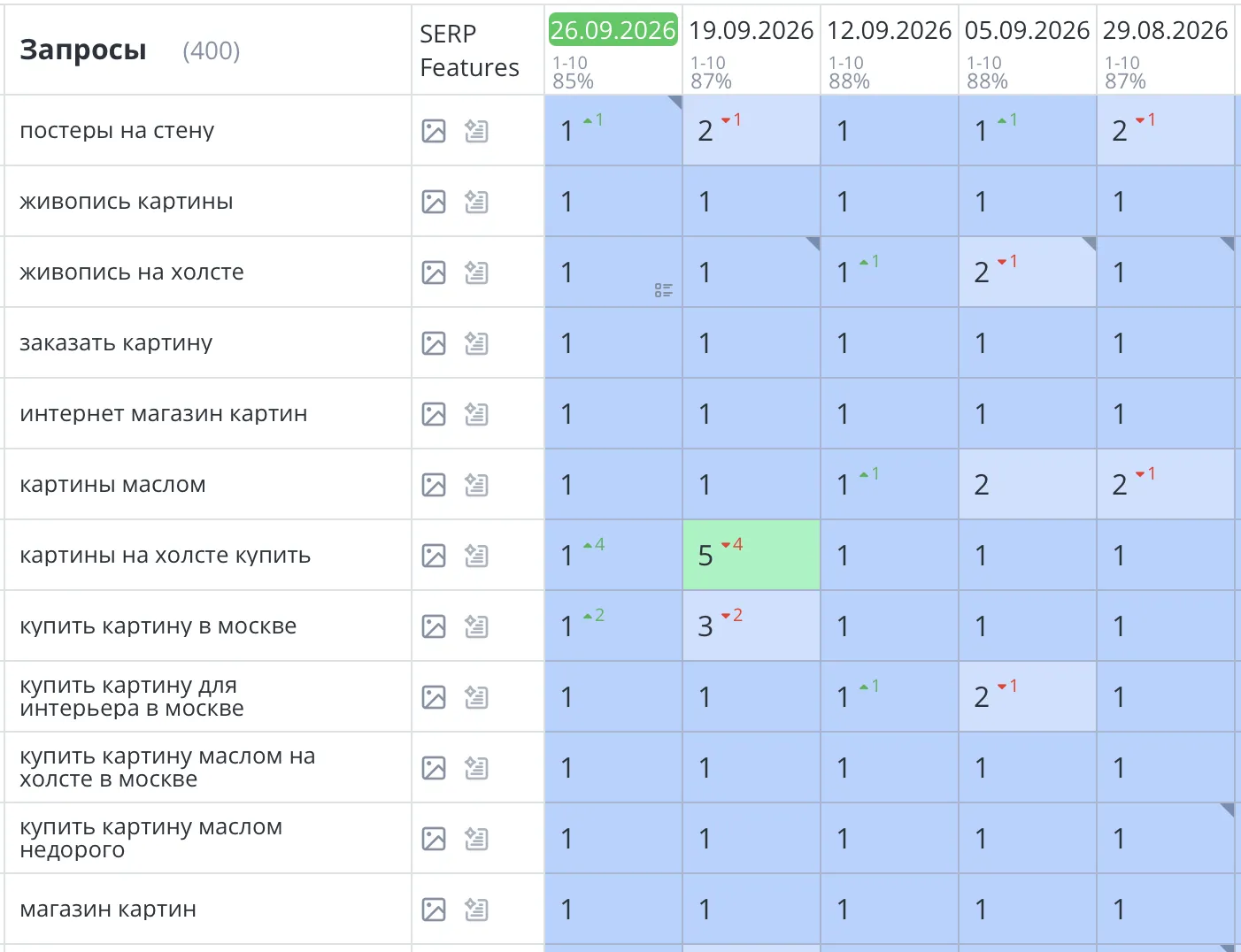Click position 2 cell for «постеры на стену» on 19.09.2026
The width and height of the screenshot is (1241, 952).
(x=752, y=130)
